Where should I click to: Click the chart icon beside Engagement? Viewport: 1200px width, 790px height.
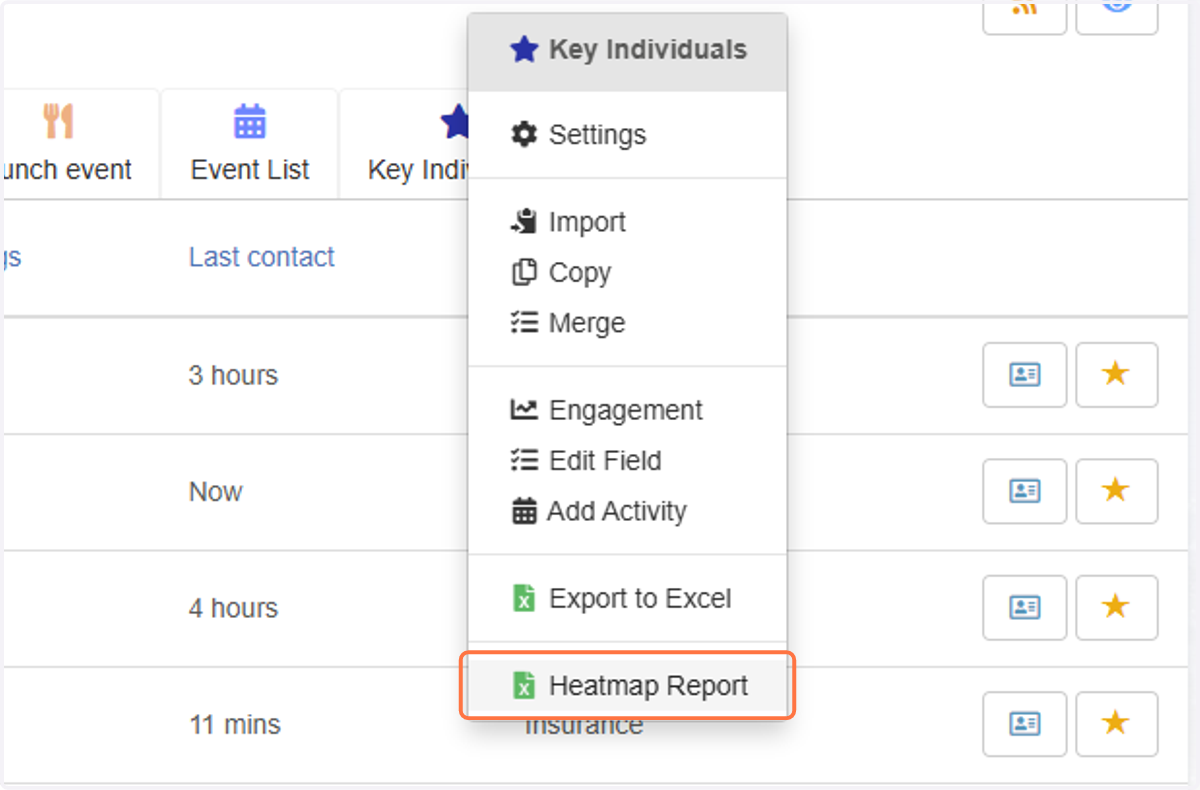[524, 410]
